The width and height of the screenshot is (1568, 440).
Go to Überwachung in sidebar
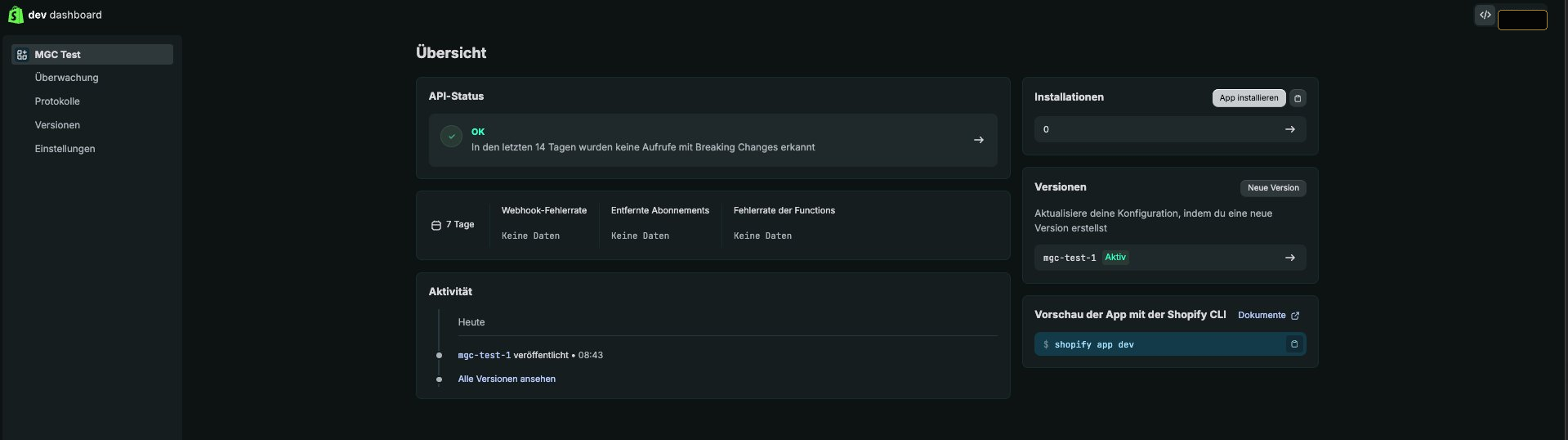point(66,78)
